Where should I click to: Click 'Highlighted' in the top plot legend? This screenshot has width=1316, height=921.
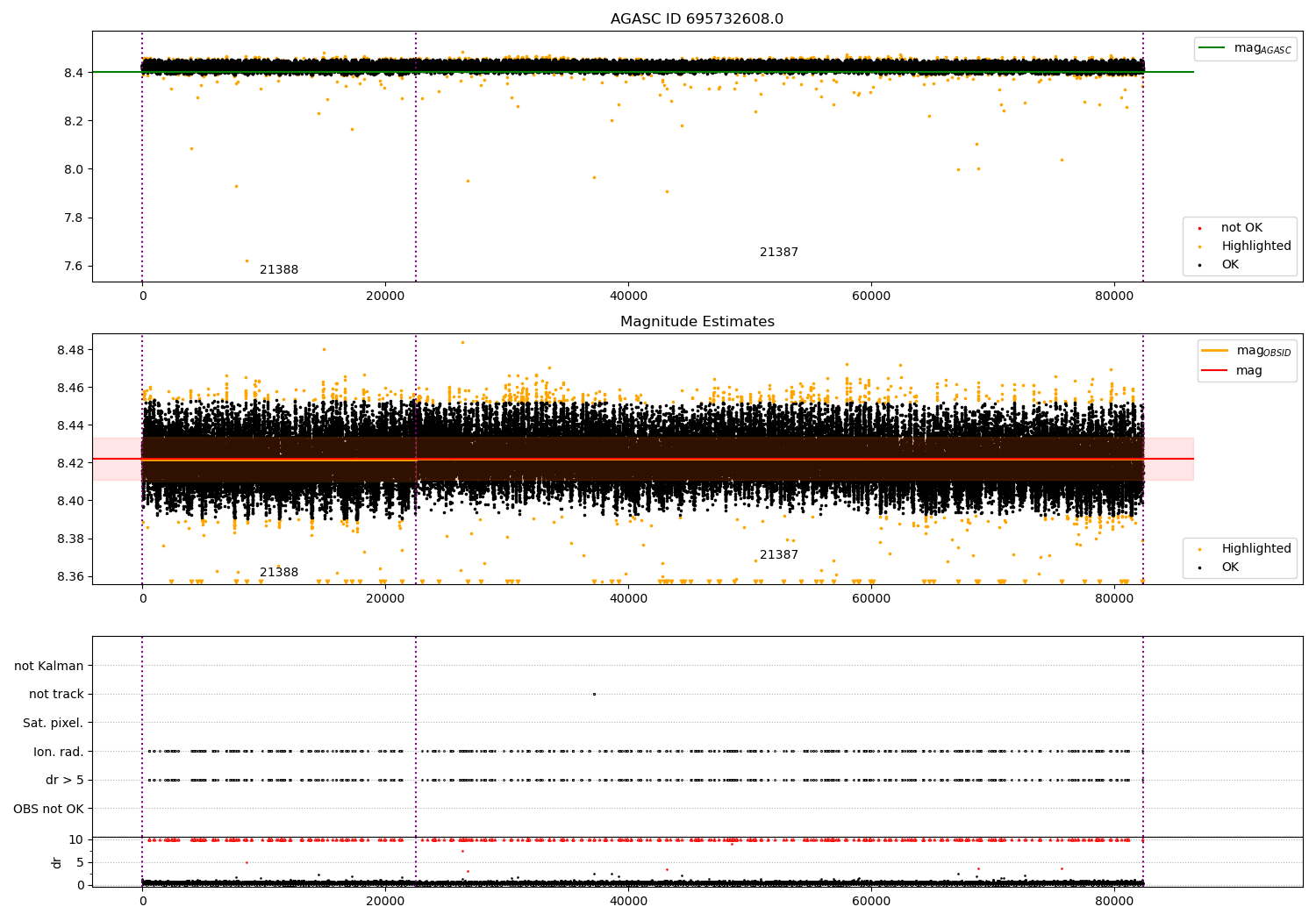click(1256, 246)
